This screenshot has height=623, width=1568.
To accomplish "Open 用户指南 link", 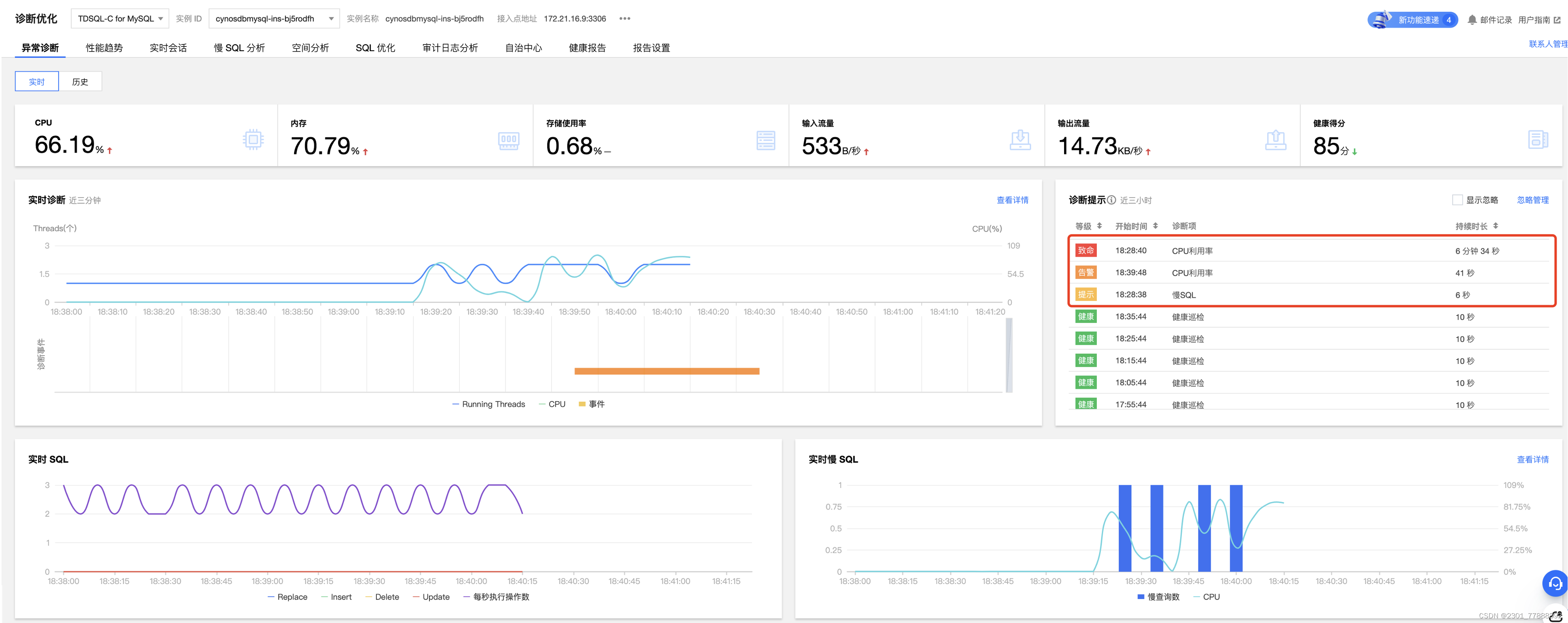I will [1534, 20].
